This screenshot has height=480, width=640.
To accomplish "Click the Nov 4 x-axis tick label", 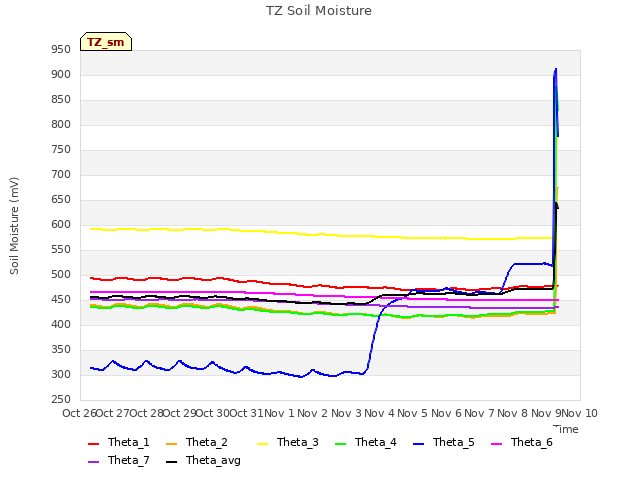I will pyautogui.click(x=379, y=413).
